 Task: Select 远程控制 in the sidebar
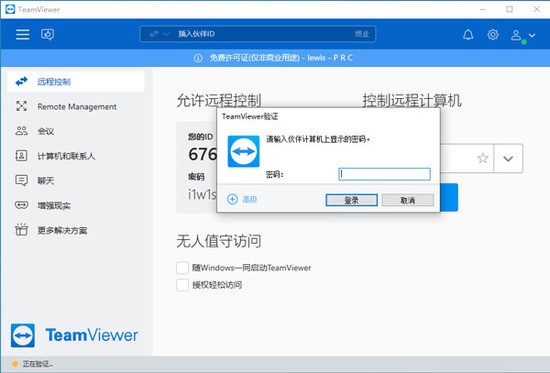pyautogui.click(x=76, y=81)
